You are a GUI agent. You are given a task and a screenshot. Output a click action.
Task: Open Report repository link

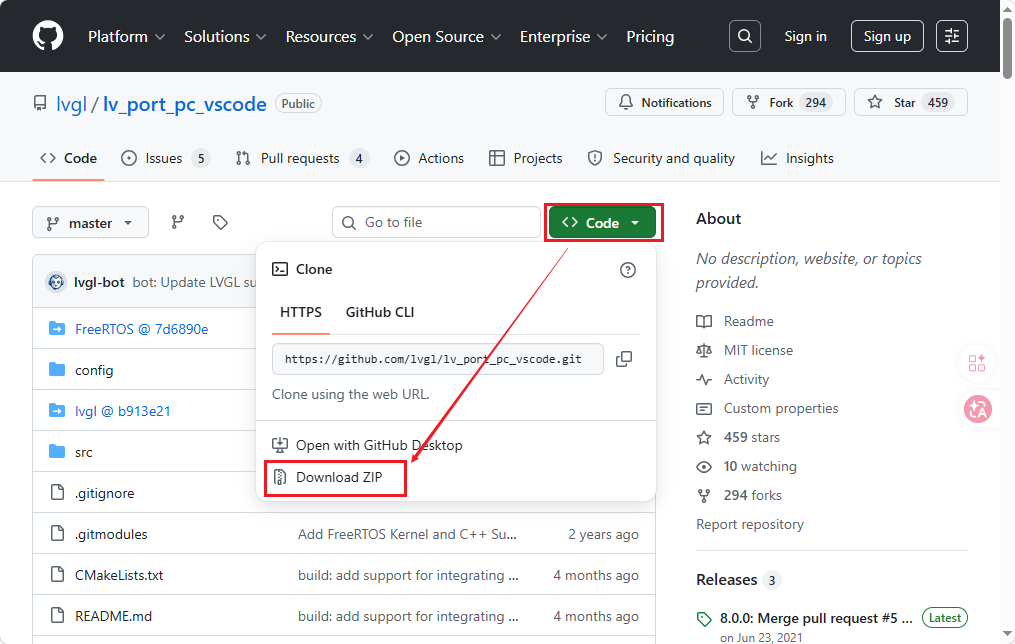coord(750,524)
